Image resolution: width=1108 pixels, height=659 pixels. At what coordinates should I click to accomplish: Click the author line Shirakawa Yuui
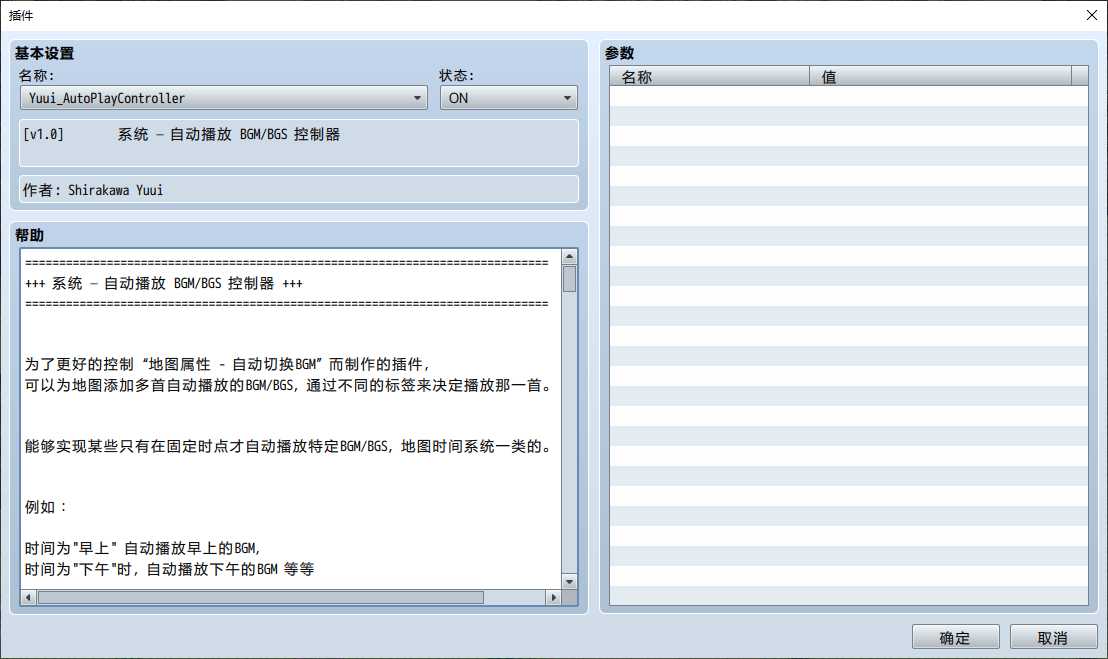299,189
